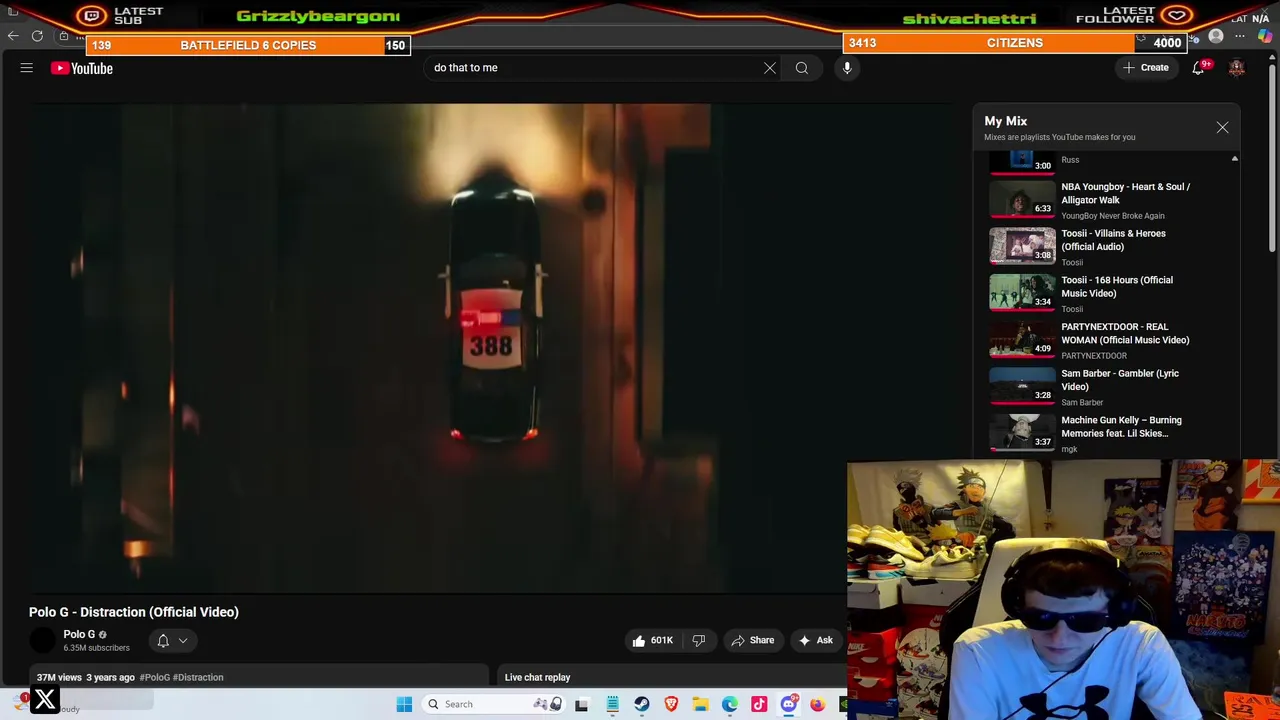Open Firefox from the taskbar

[x=818, y=704]
